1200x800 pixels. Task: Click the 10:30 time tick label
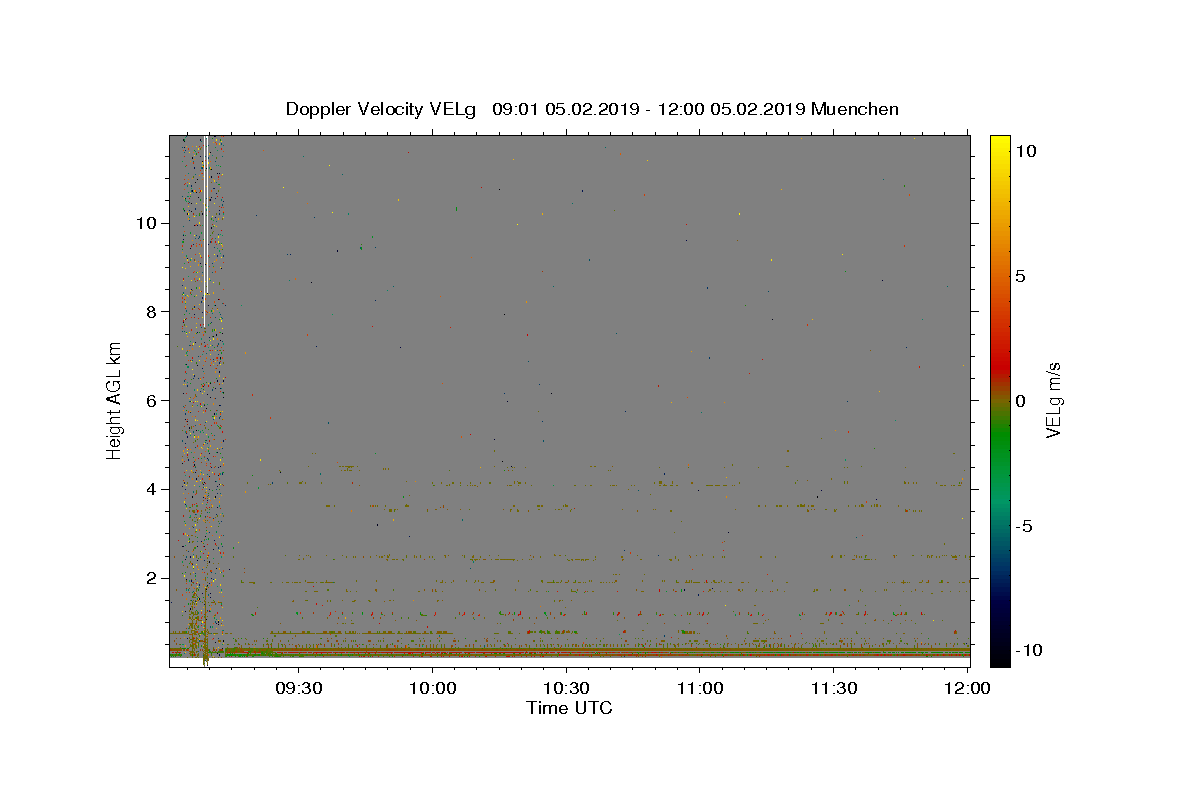click(566, 688)
